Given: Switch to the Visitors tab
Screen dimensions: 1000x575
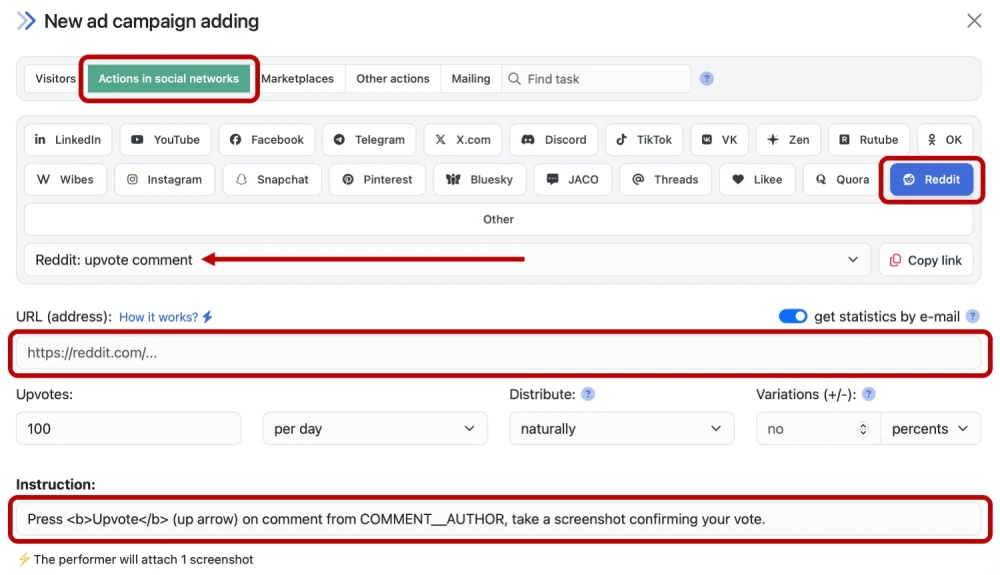Looking at the screenshot, I should click(55, 78).
